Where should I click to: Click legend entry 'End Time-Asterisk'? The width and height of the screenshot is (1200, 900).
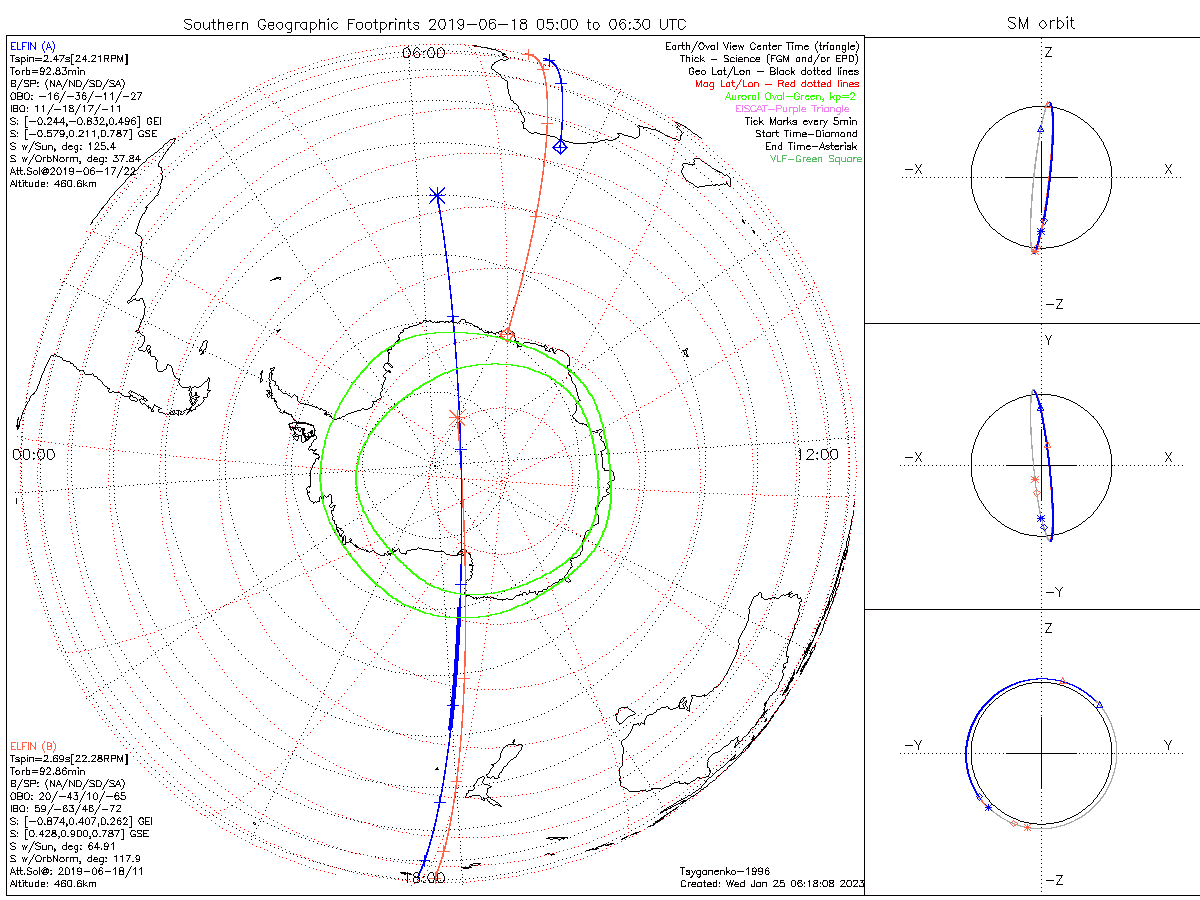click(811, 146)
